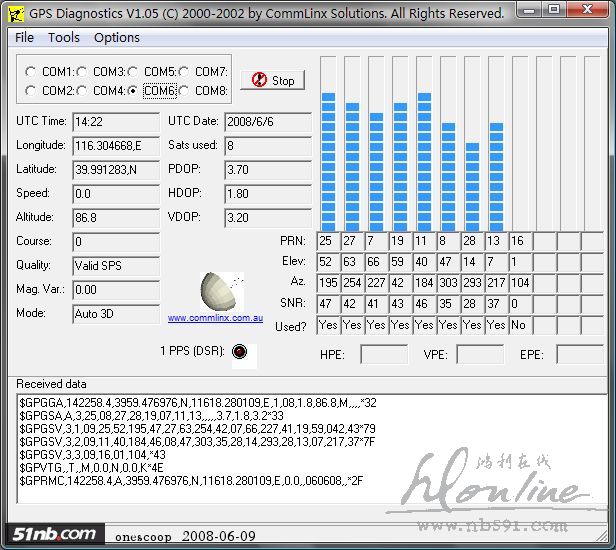Open the File menu
This screenshot has height=550, width=616.
coord(25,37)
